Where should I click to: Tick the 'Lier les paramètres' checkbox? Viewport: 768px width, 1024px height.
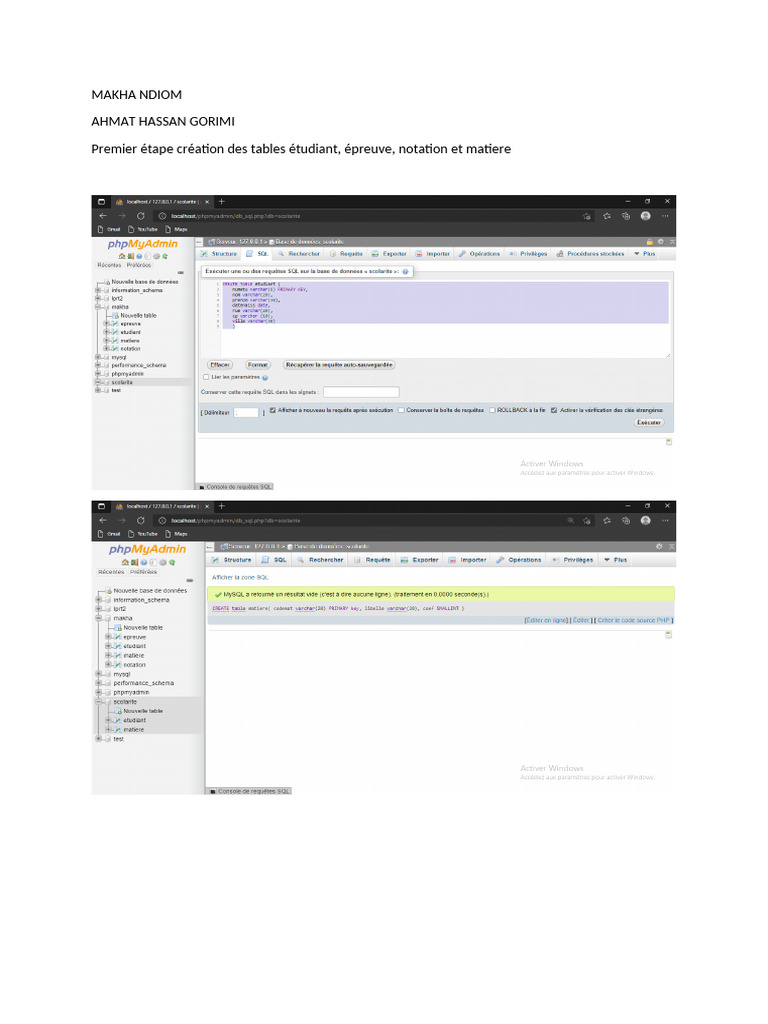coord(206,377)
